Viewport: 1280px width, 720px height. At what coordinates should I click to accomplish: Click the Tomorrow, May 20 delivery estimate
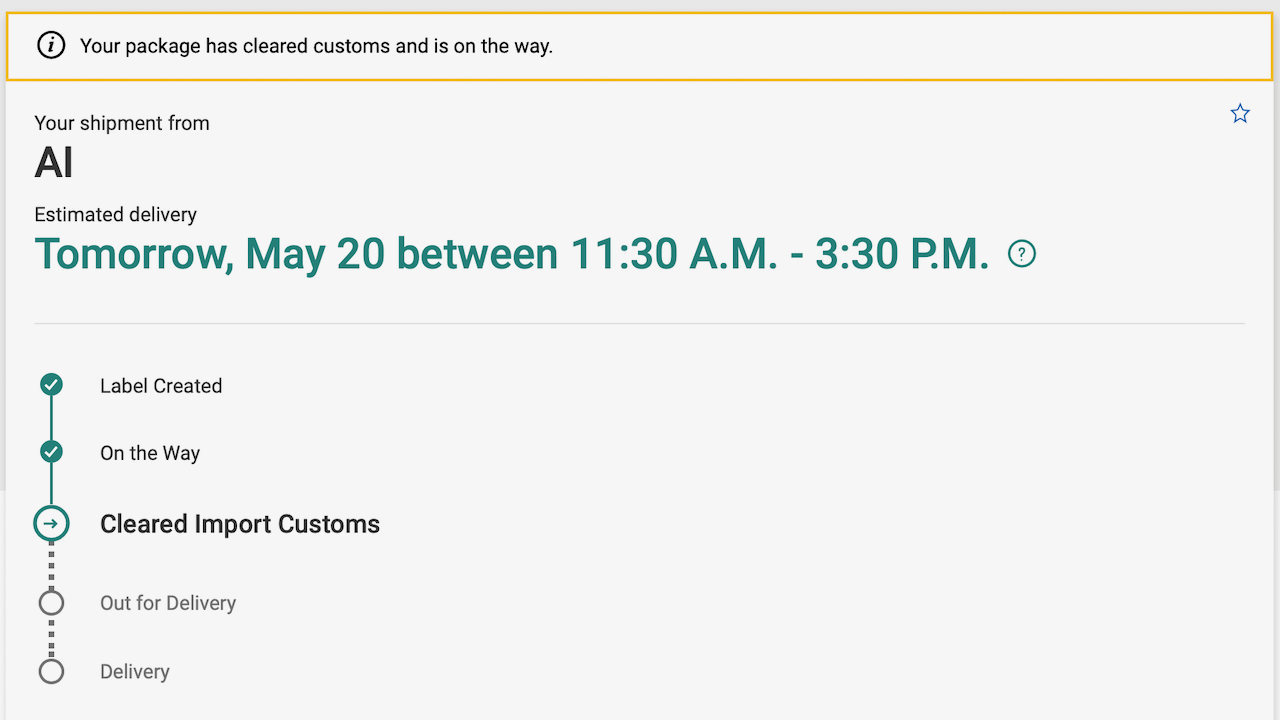pyautogui.click(x=511, y=254)
